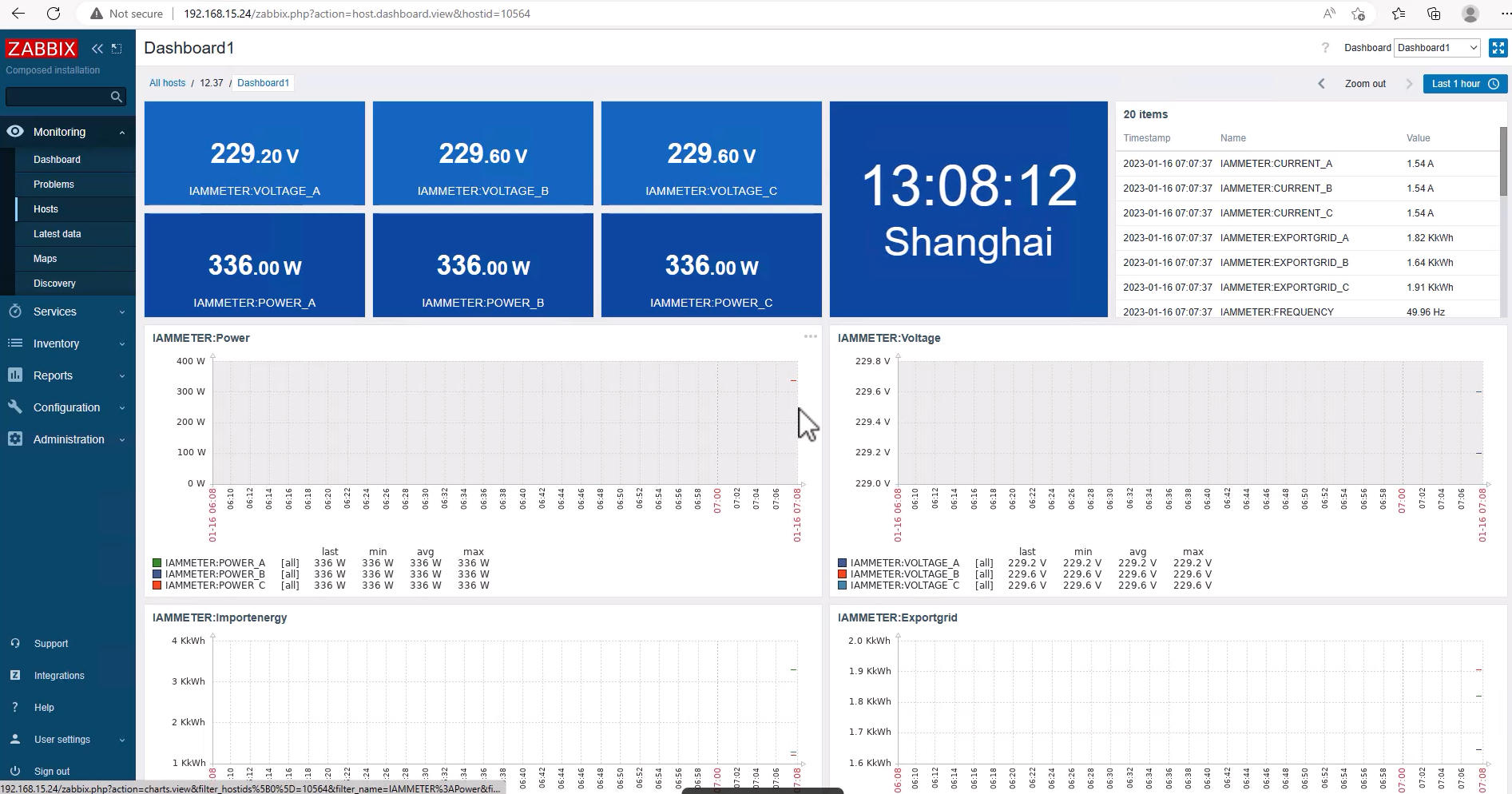
Task: Open Latest data menu item
Action: pos(58,234)
